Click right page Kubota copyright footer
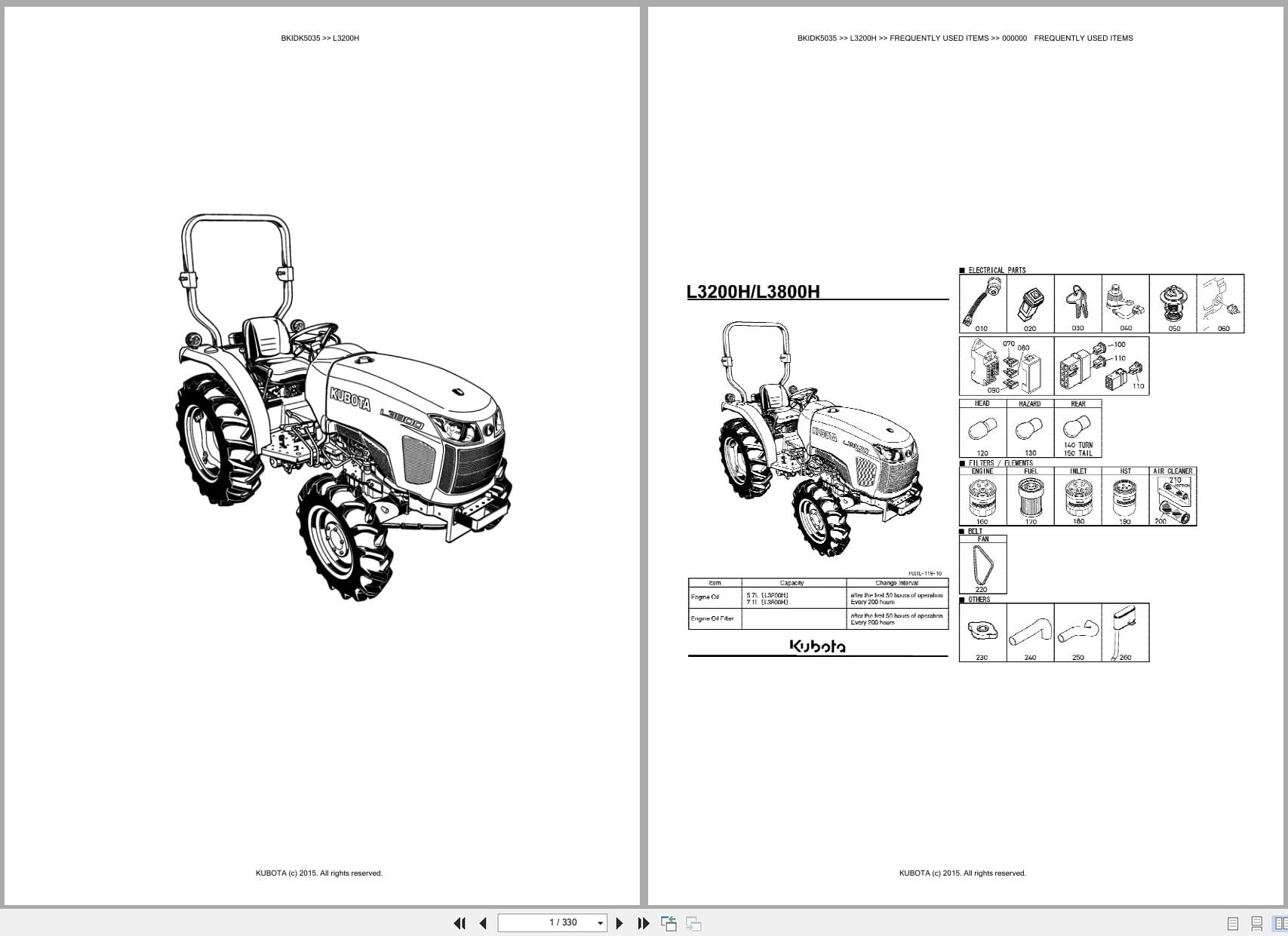 tap(963, 873)
